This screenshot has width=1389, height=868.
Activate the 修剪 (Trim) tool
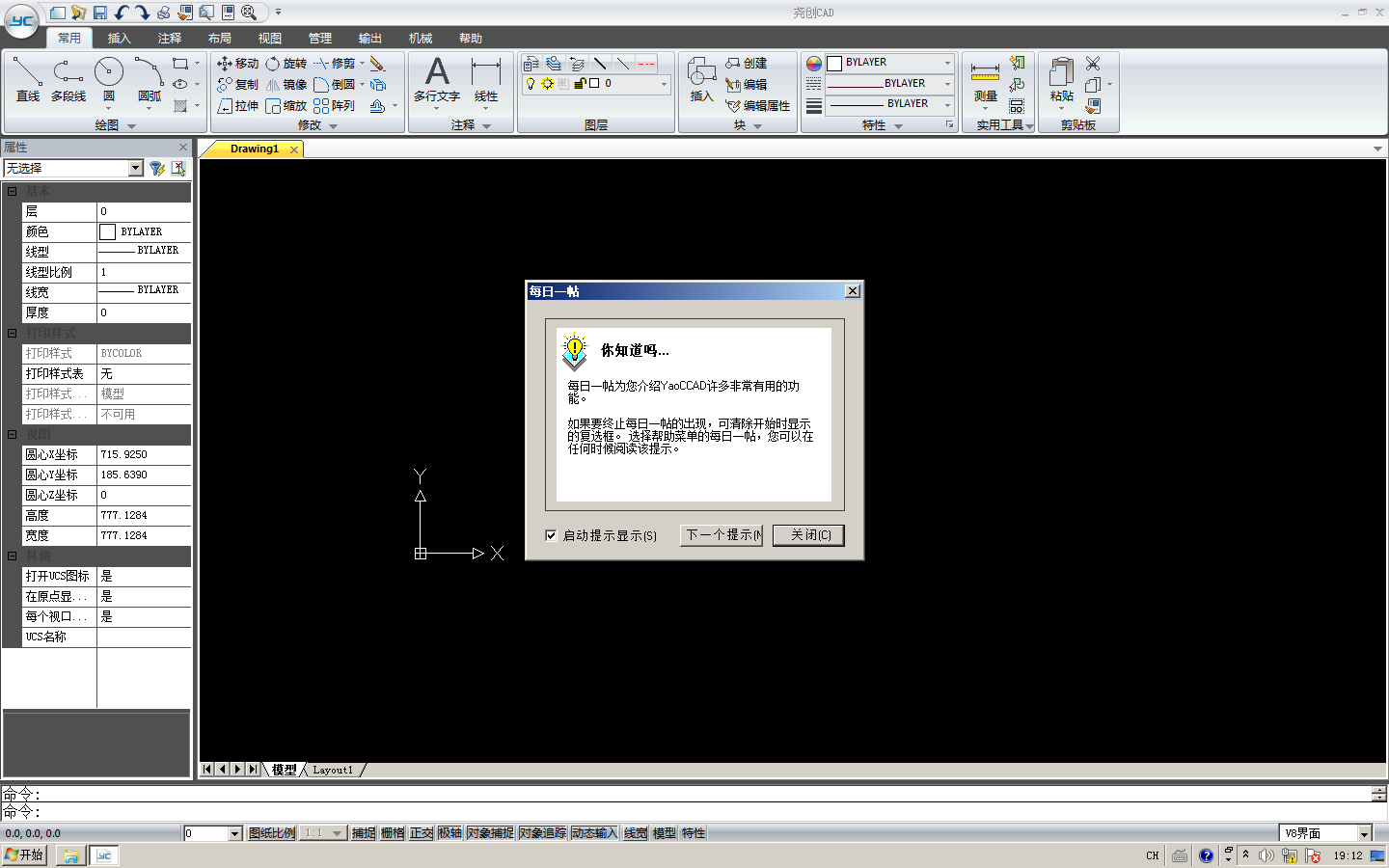[x=334, y=64]
